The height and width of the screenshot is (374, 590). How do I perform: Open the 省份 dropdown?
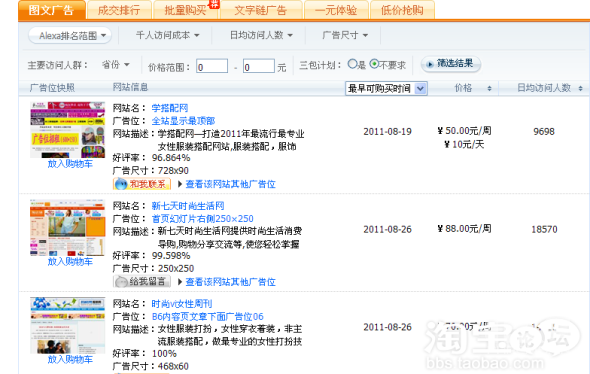[x=116, y=65]
